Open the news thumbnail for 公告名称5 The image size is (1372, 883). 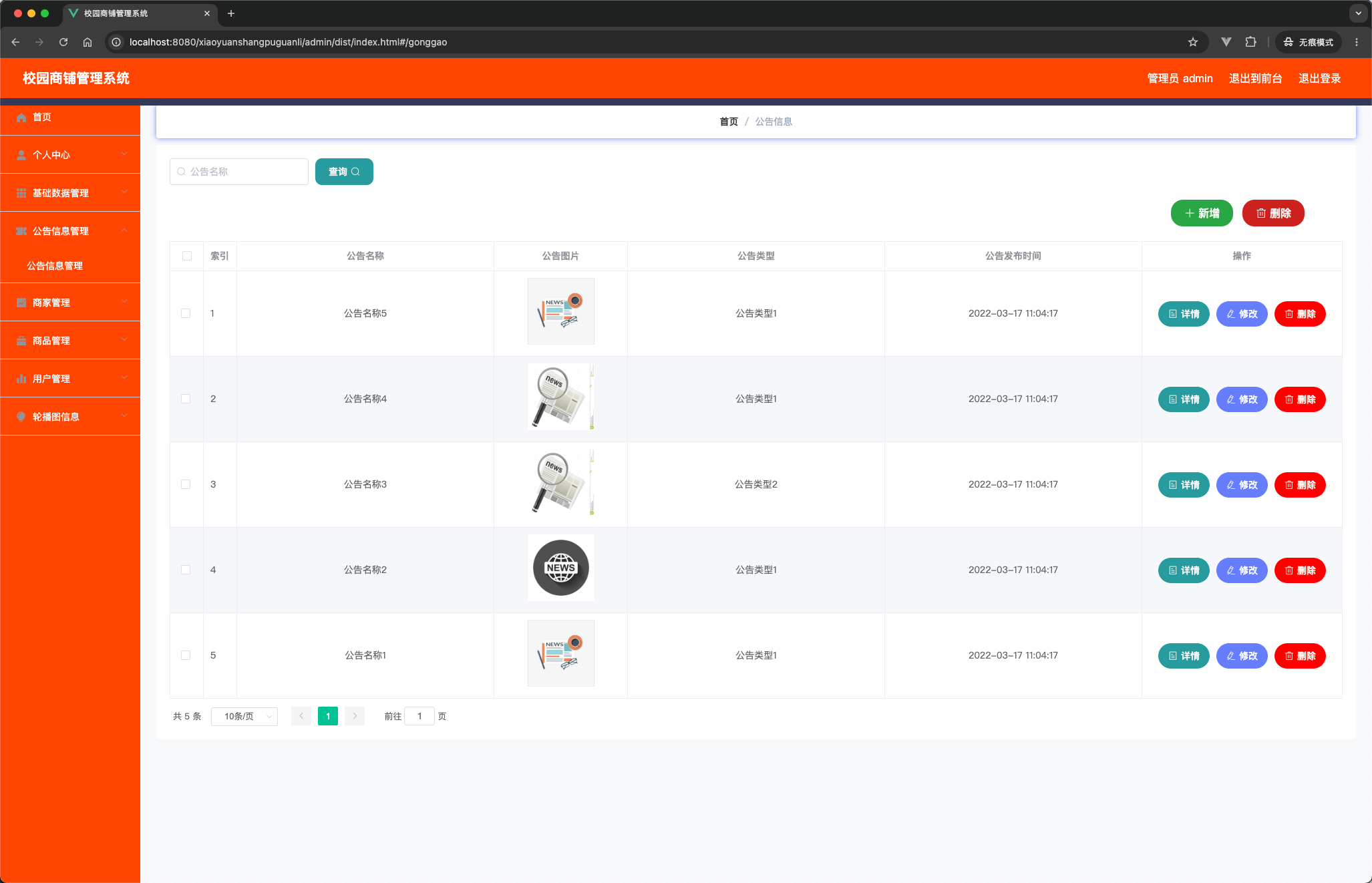coord(561,311)
